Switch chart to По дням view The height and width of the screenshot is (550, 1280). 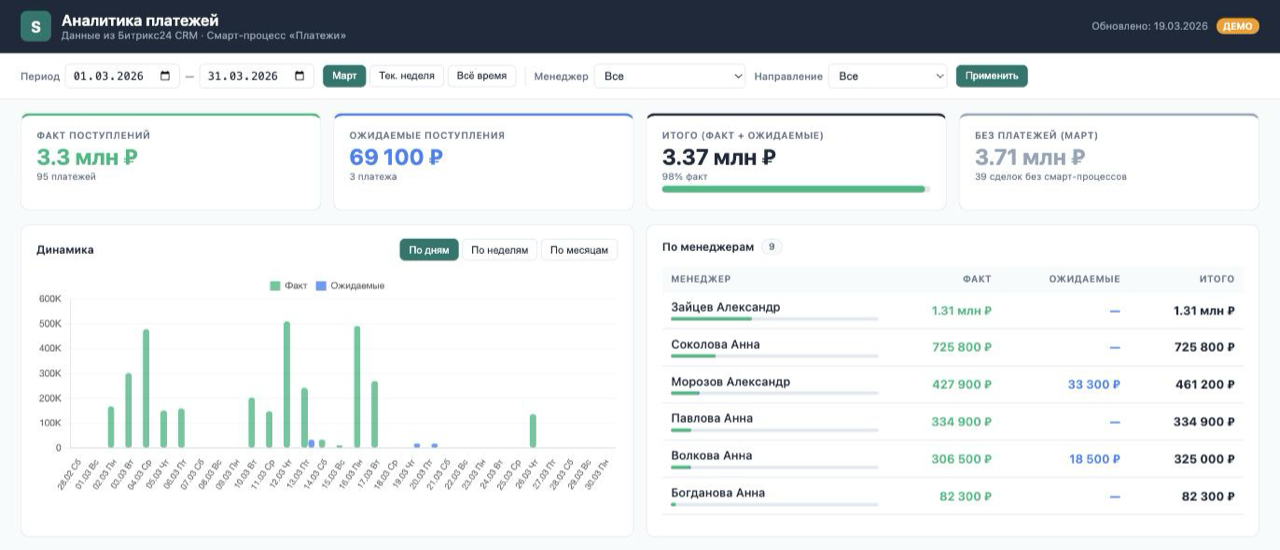click(x=429, y=250)
